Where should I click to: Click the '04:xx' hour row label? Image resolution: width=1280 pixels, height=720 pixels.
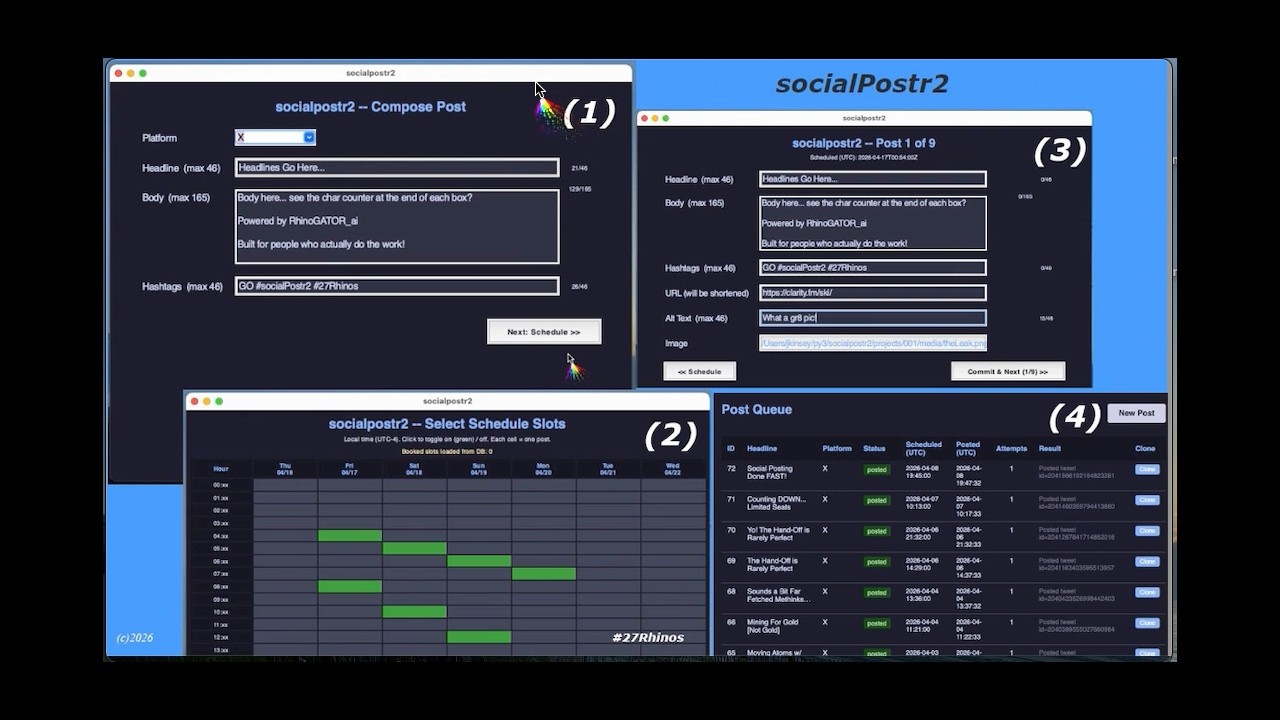(x=221, y=536)
